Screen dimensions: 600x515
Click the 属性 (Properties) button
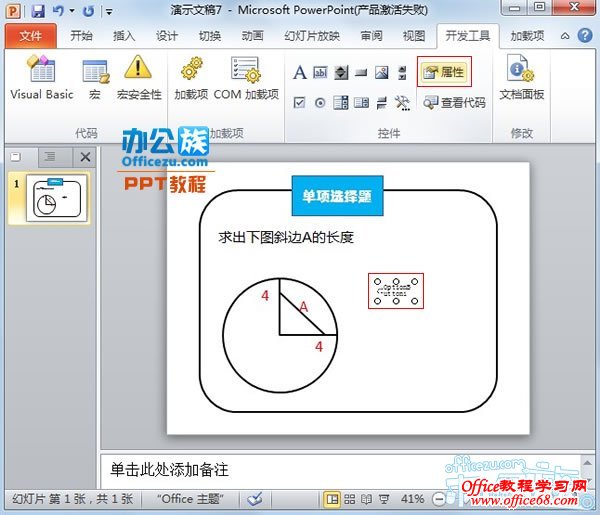pos(444,72)
